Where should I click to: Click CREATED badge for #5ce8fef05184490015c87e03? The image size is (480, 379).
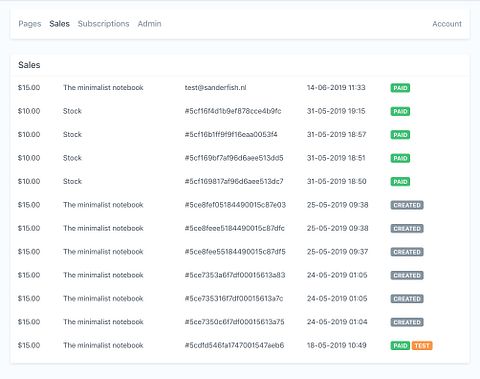(407, 205)
